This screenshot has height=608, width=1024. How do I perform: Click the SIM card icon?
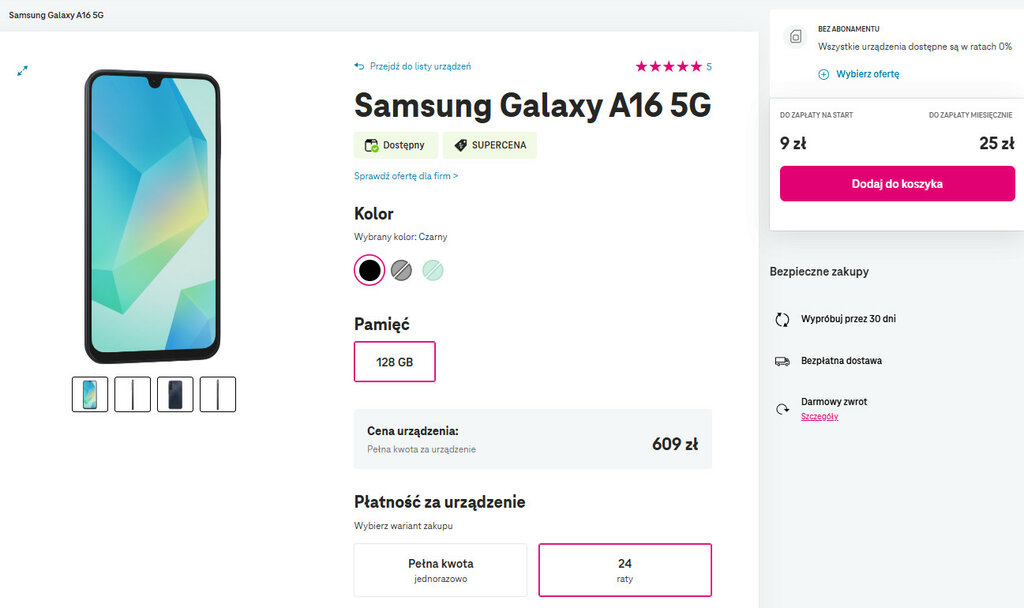796,37
